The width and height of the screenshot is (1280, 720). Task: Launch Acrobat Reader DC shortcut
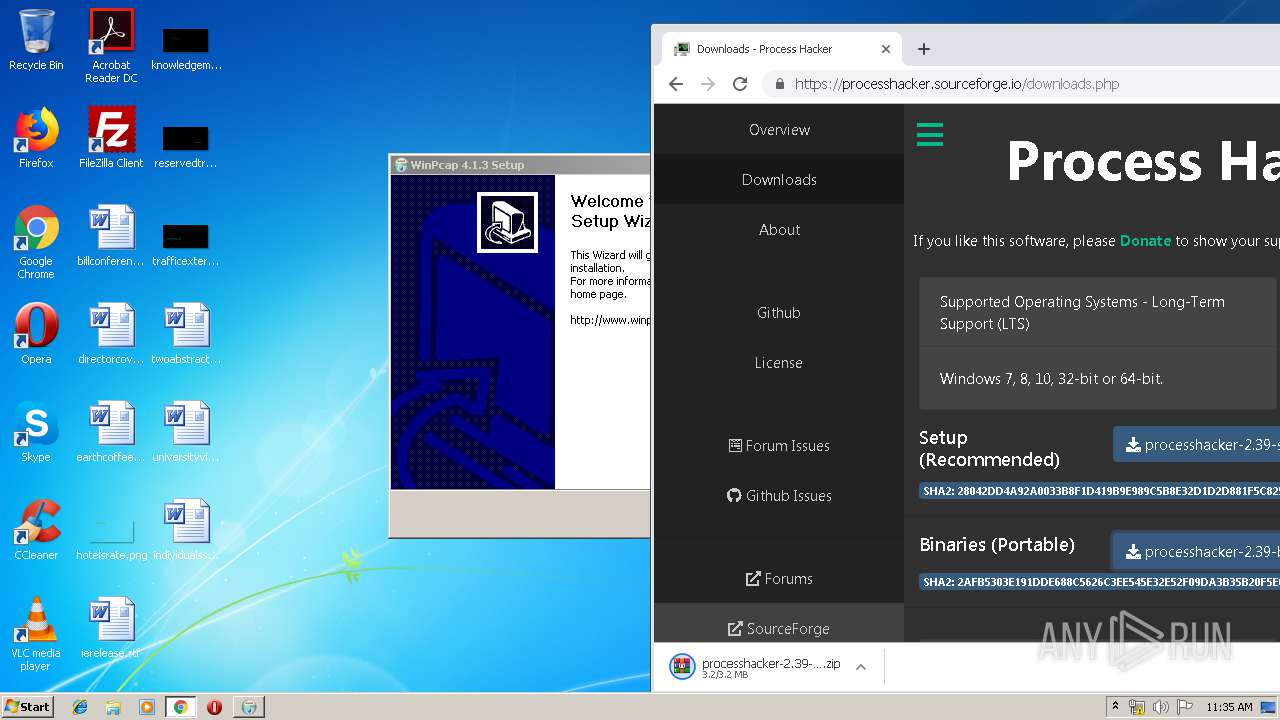pos(111,45)
